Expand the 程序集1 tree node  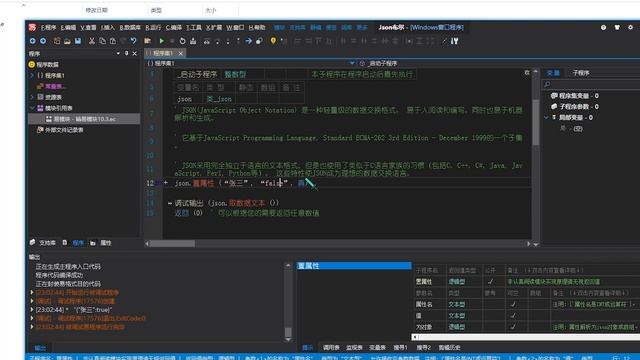coord(32,75)
